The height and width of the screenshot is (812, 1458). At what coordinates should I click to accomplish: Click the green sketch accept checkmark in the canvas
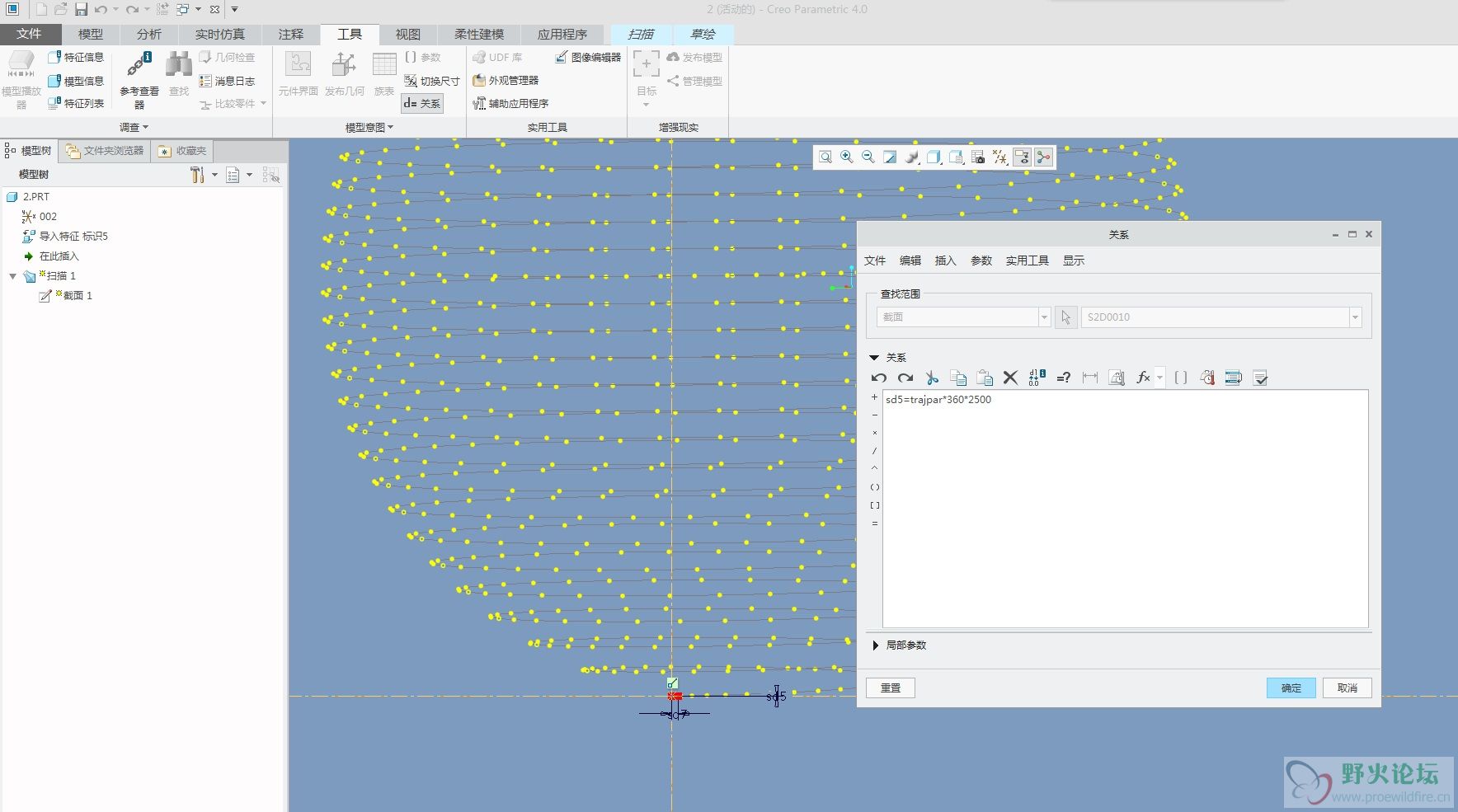pos(673,683)
